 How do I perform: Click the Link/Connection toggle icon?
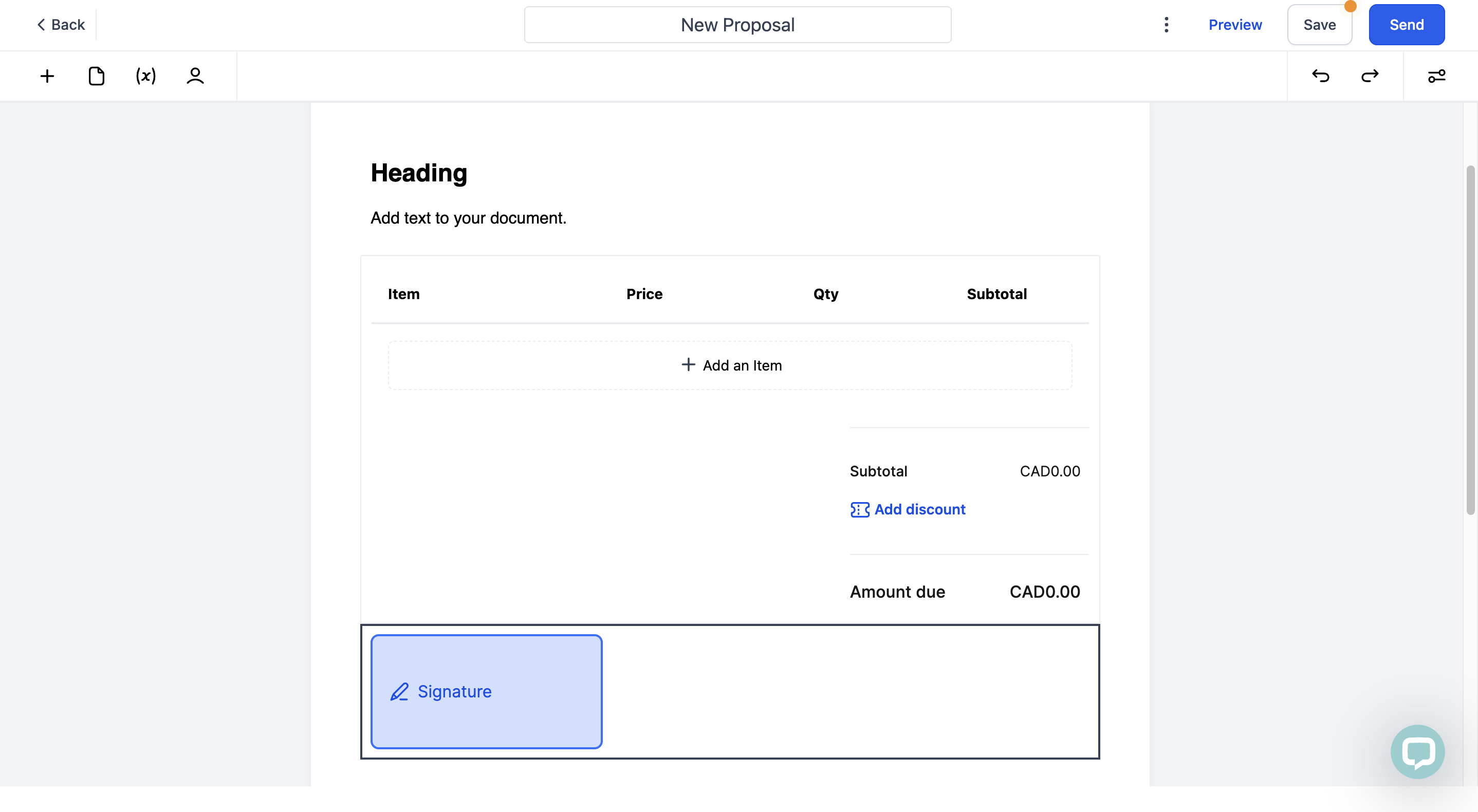[1437, 75]
